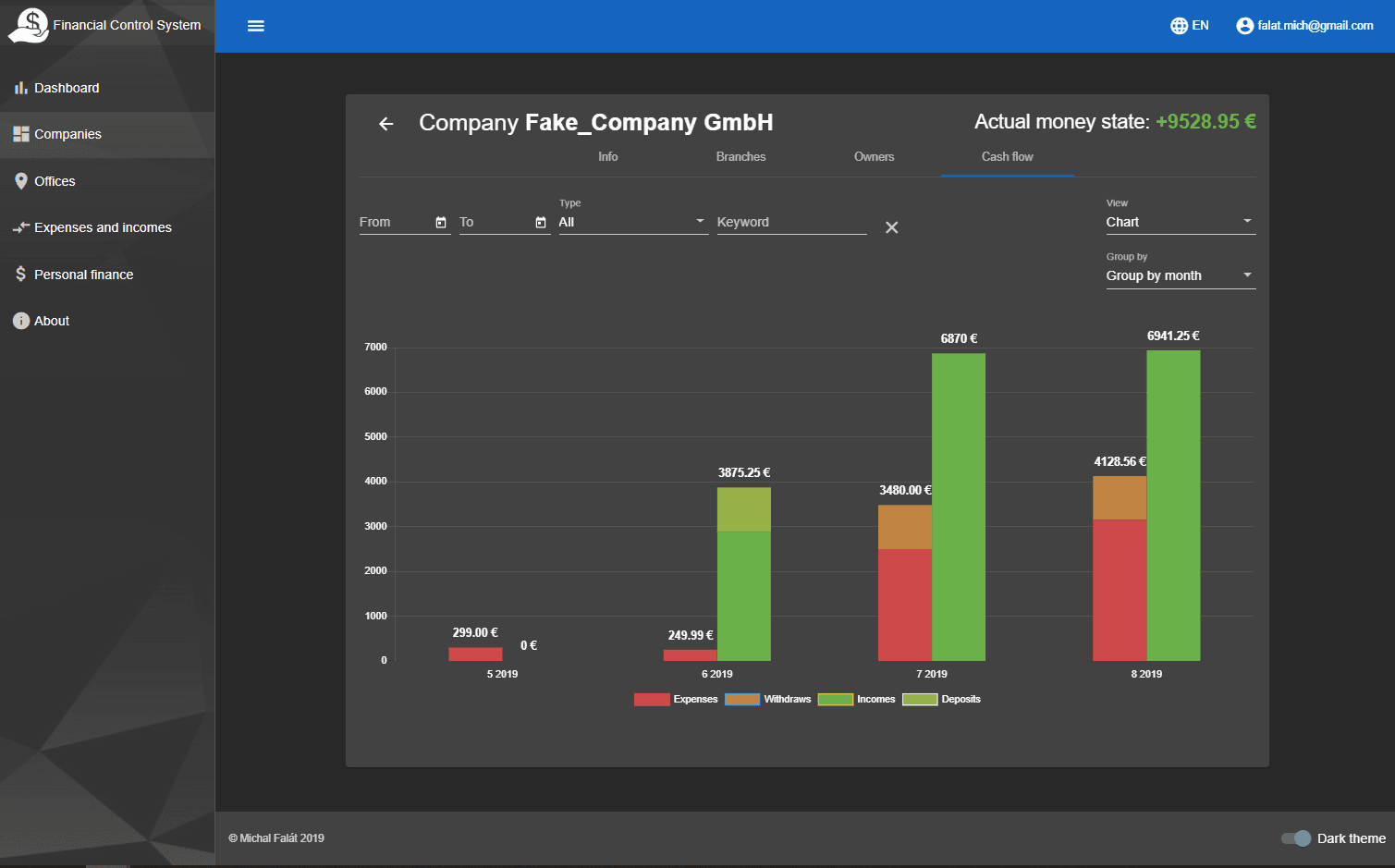Select the Cash flow tab
1395x868 pixels.
1007,157
